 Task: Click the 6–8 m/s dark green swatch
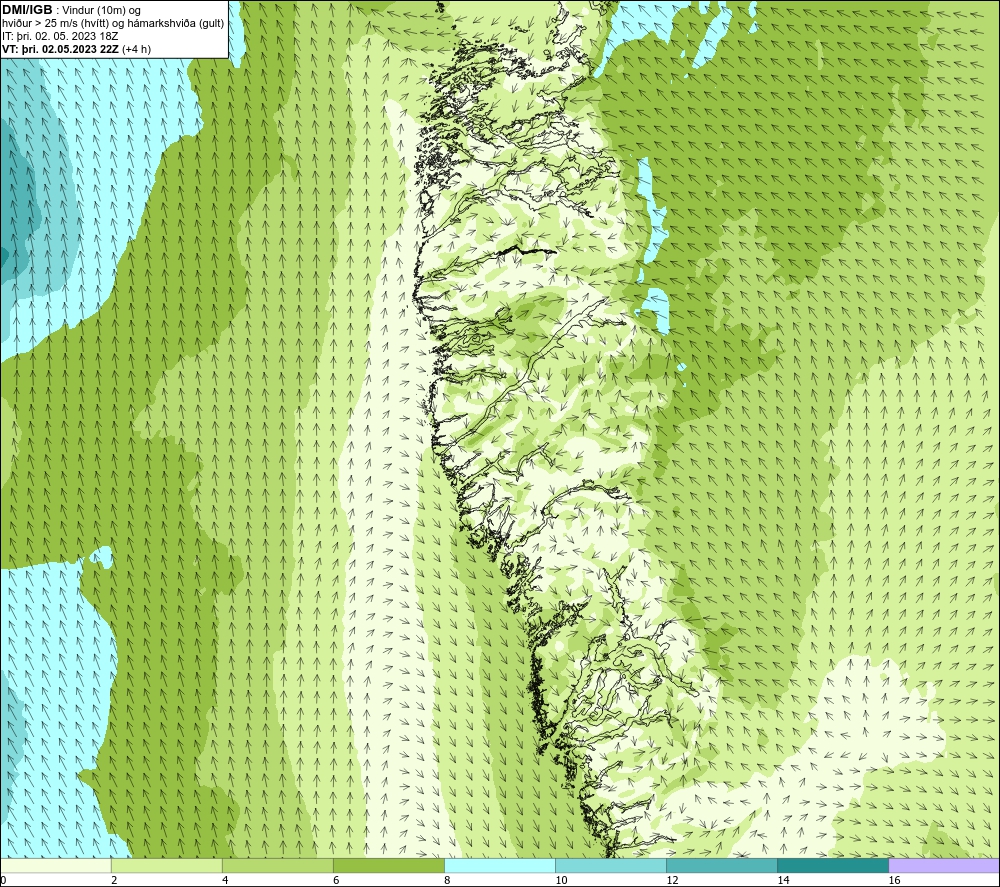[388, 866]
